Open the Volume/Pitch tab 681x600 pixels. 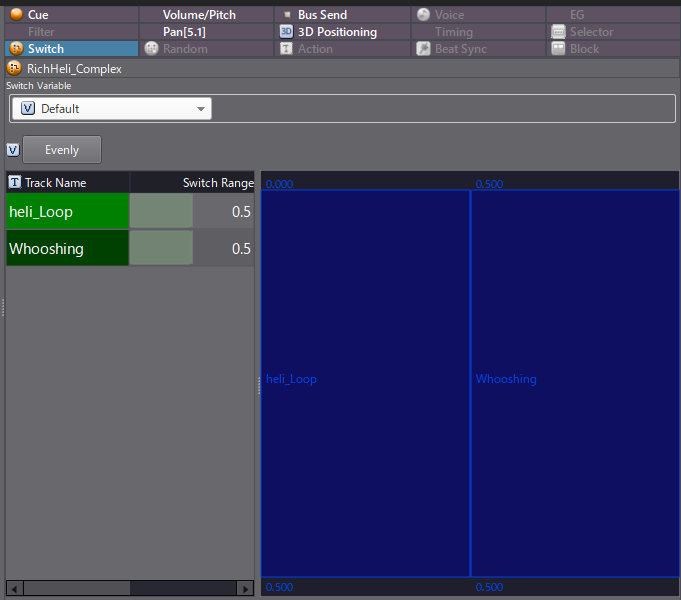(199, 15)
